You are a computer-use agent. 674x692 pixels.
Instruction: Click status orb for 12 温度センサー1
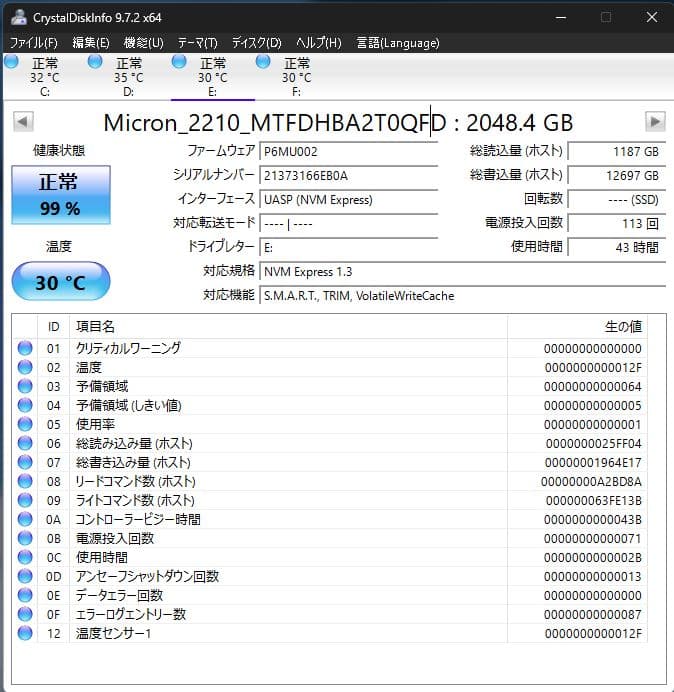click(x=25, y=633)
